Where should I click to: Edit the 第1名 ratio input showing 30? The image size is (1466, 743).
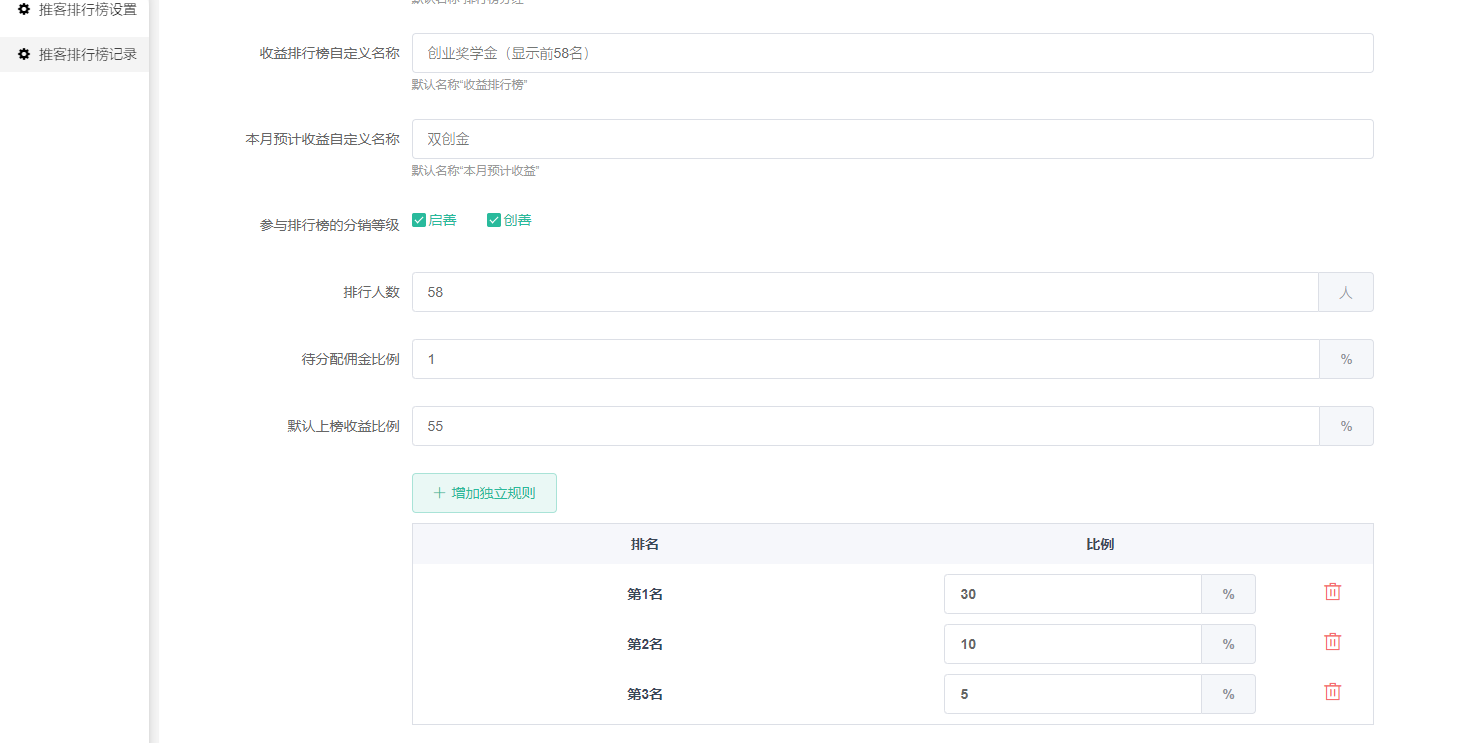click(x=1072, y=594)
